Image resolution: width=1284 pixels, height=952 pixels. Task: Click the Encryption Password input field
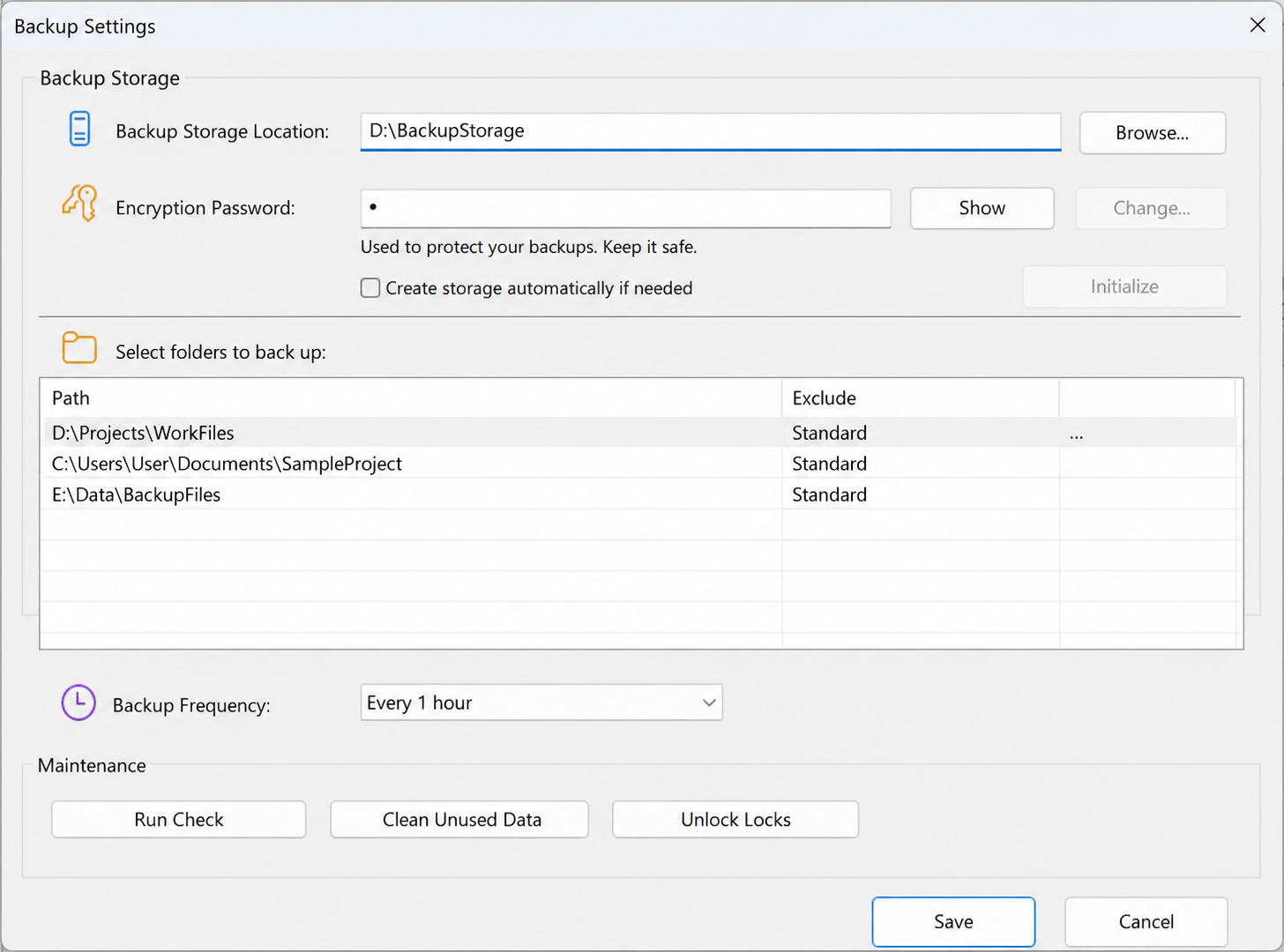pyautogui.click(x=626, y=208)
